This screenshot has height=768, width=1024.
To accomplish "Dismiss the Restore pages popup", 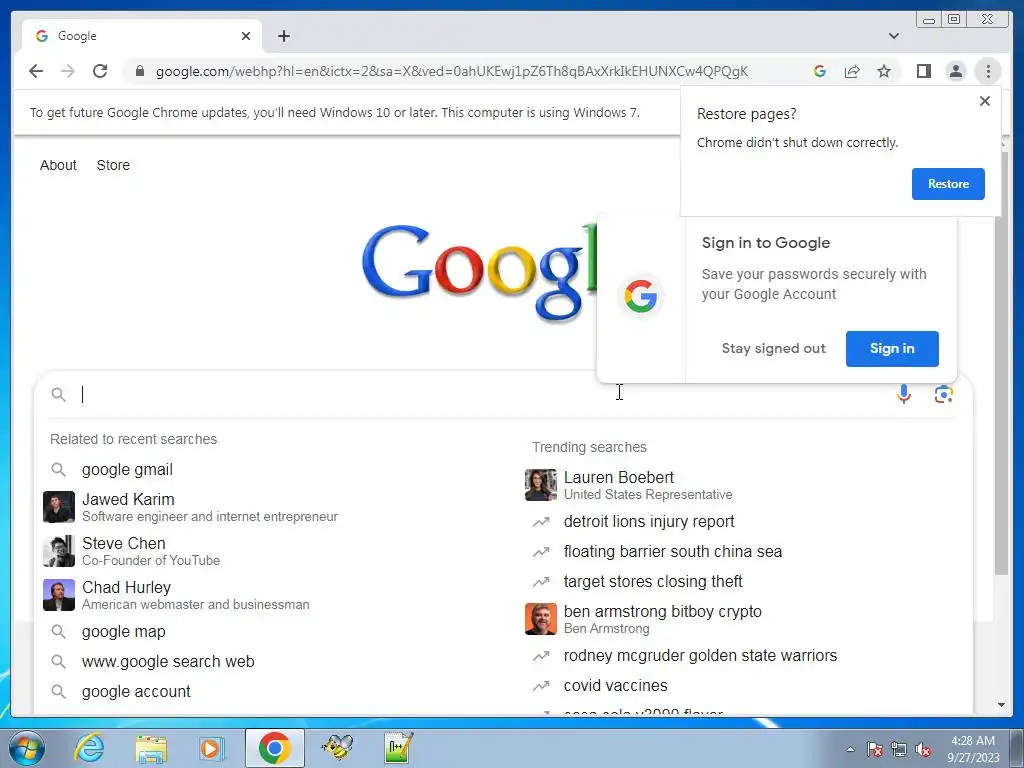I will 985,101.
